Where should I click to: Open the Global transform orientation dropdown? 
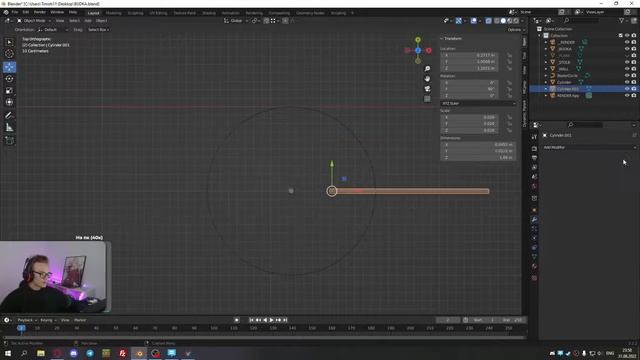236,20
